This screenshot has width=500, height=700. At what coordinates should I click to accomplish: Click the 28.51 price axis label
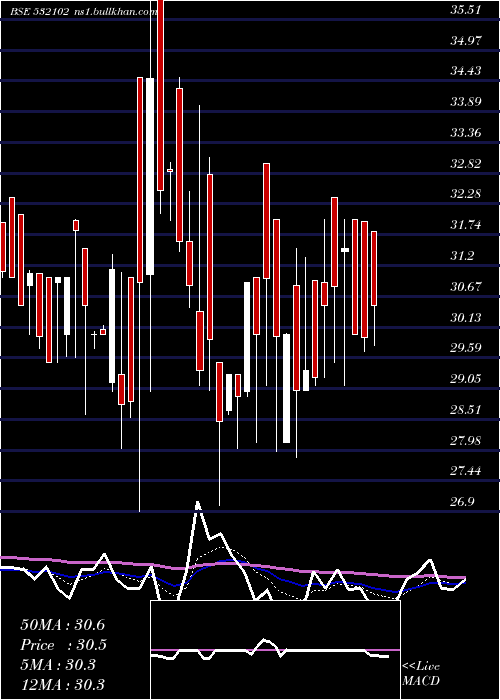point(466,410)
